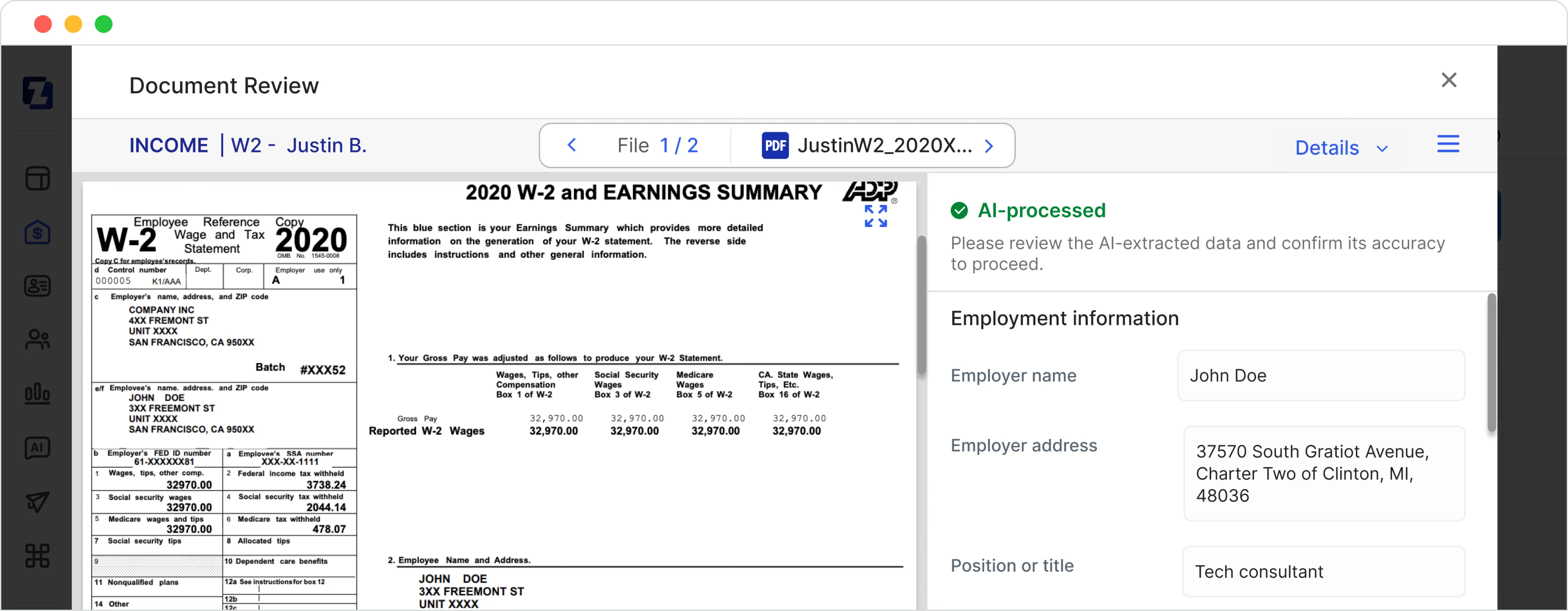
Task: Click the PDF file icon next to the filename
Action: coord(775,145)
